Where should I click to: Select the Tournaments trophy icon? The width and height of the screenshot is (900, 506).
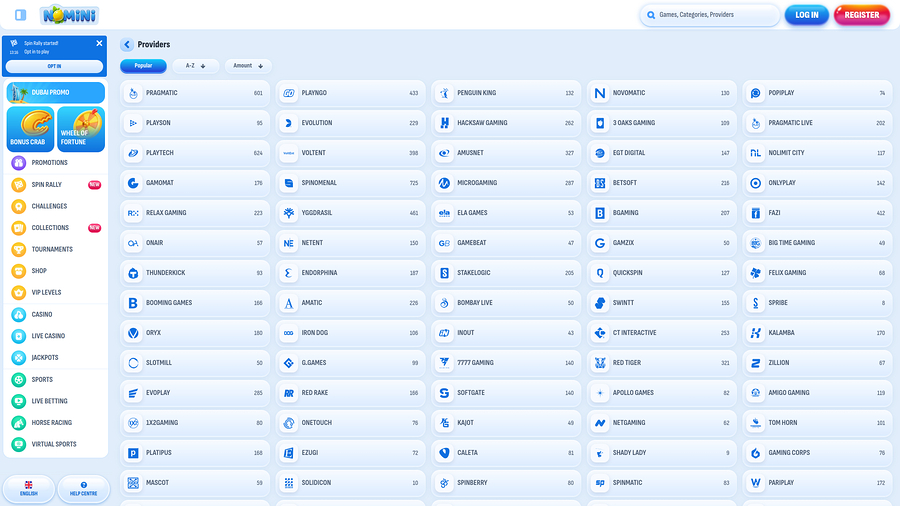[x=18, y=250]
